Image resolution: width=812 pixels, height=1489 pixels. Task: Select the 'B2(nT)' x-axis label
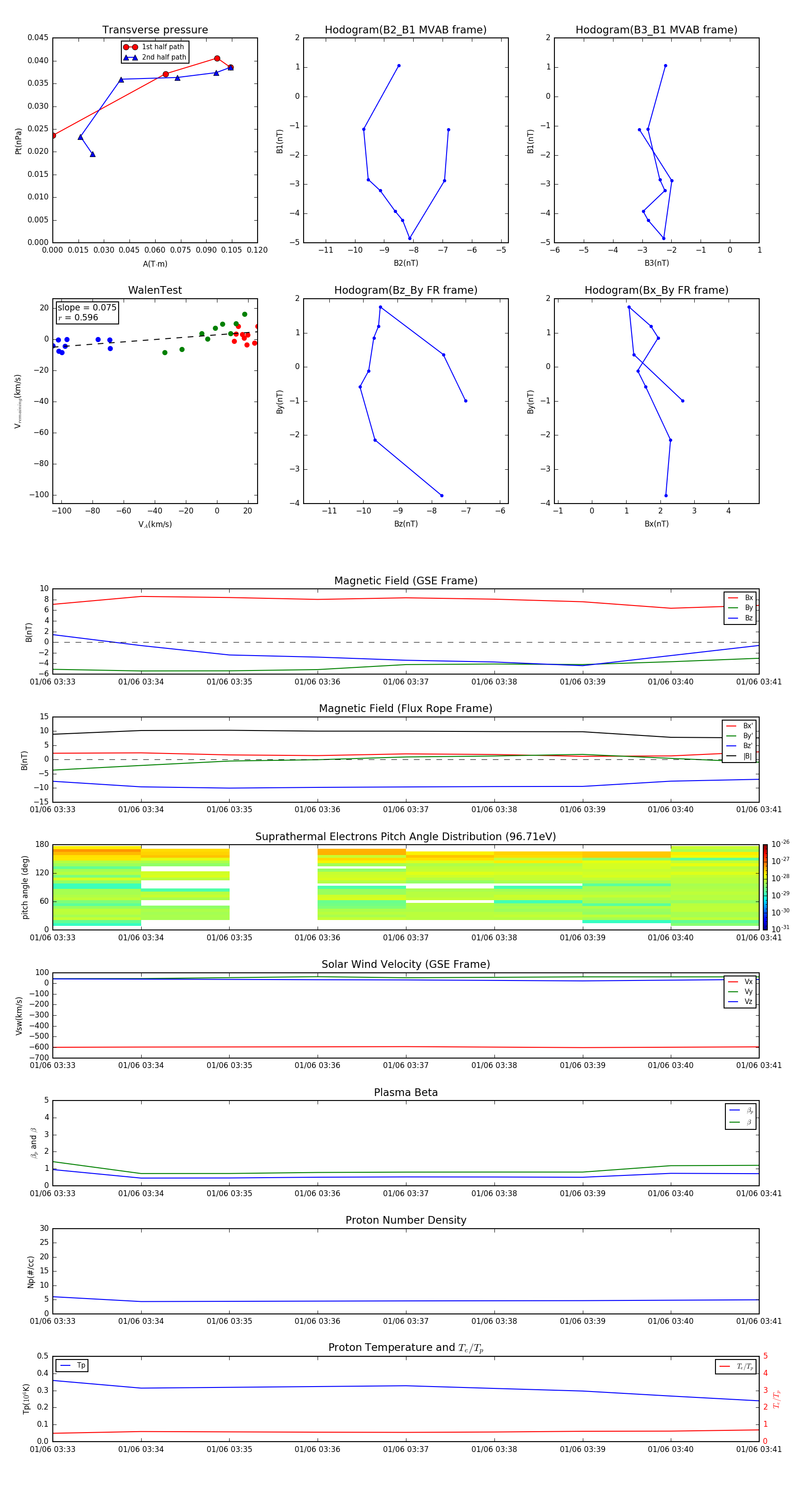[x=406, y=263]
